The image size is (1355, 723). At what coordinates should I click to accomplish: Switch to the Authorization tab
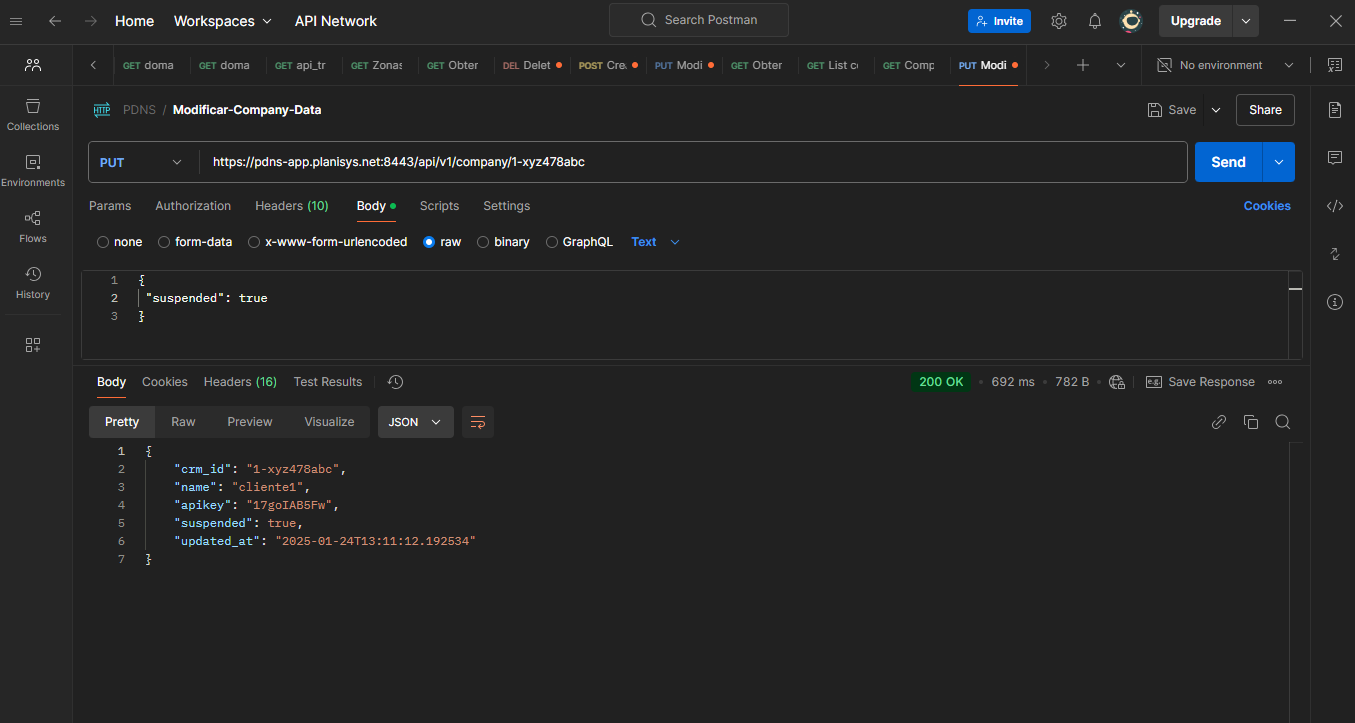[193, 206]
